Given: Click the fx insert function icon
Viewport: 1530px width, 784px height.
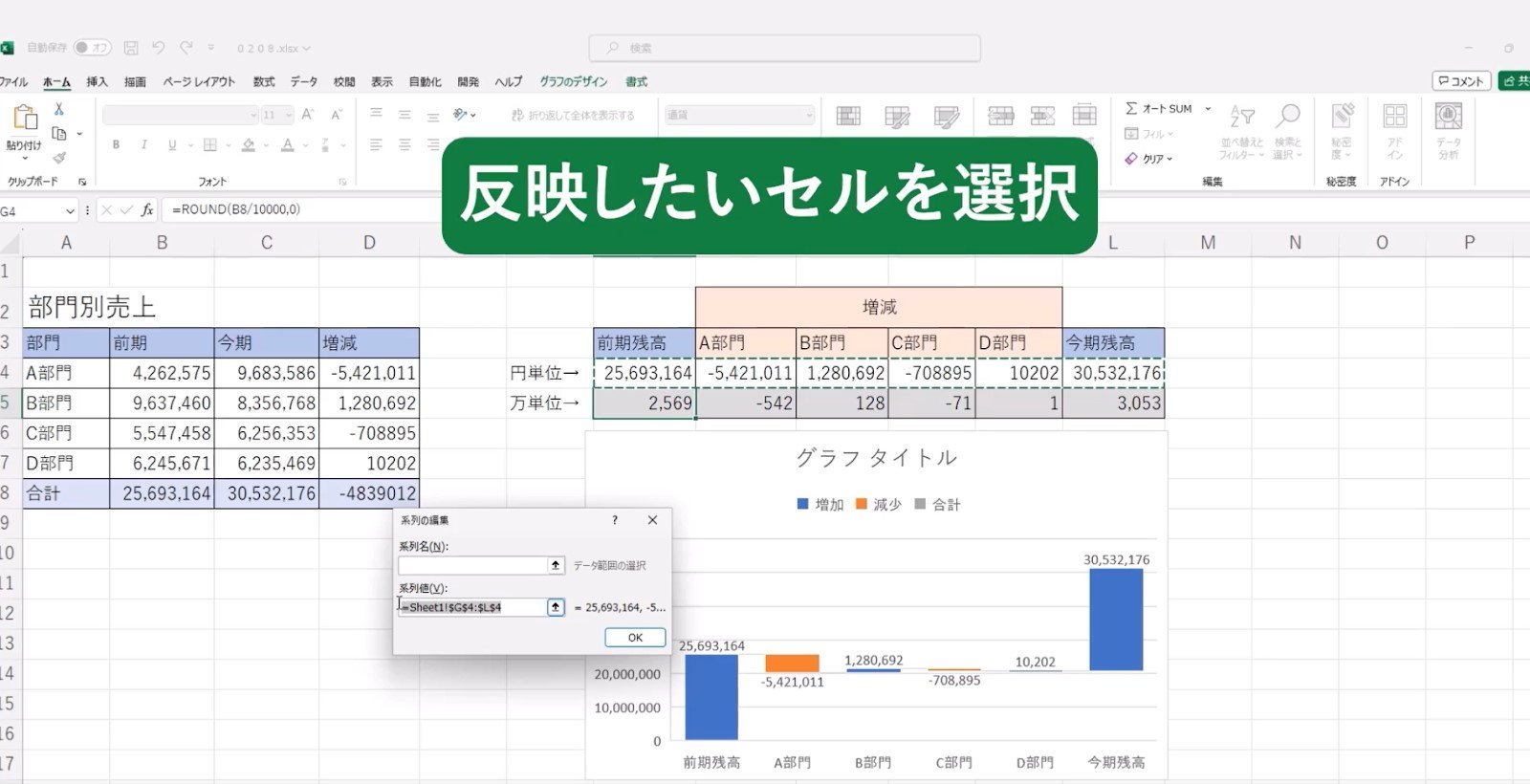Looking at the screenshot, I should pos(147,210).
